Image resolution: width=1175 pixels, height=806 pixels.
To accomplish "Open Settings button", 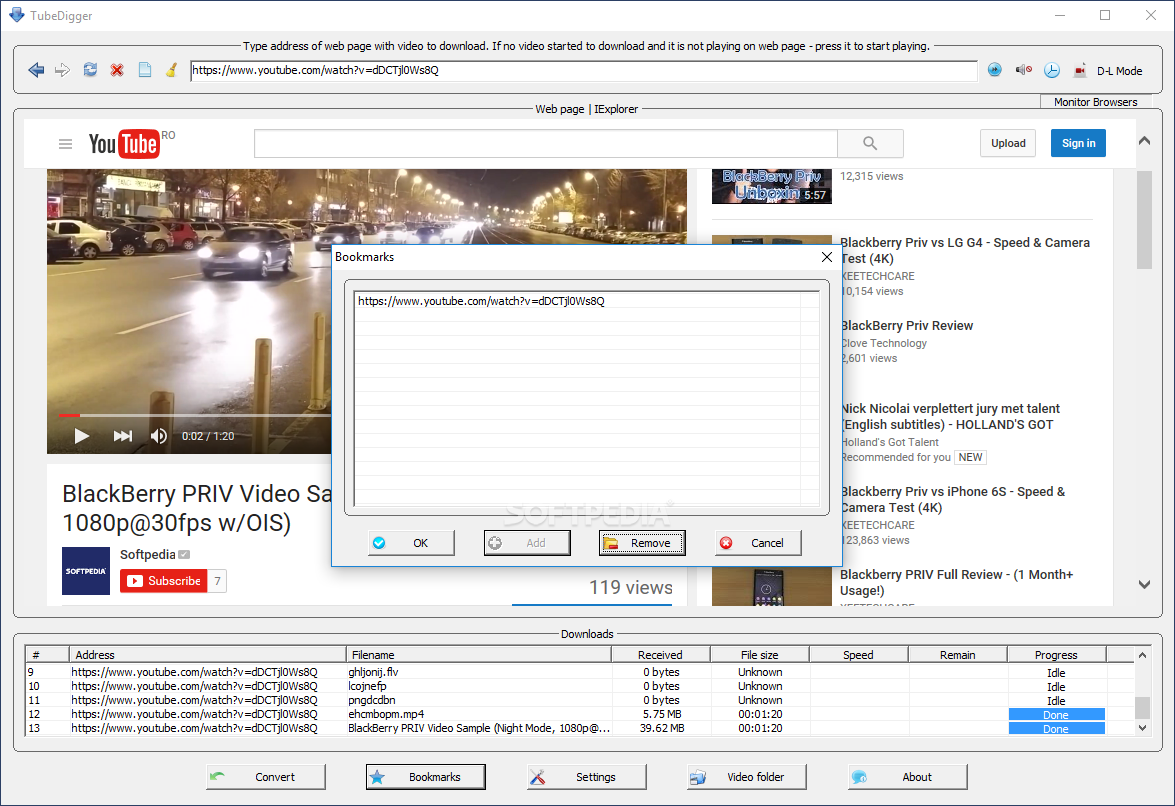I will (x=587, y=777).
